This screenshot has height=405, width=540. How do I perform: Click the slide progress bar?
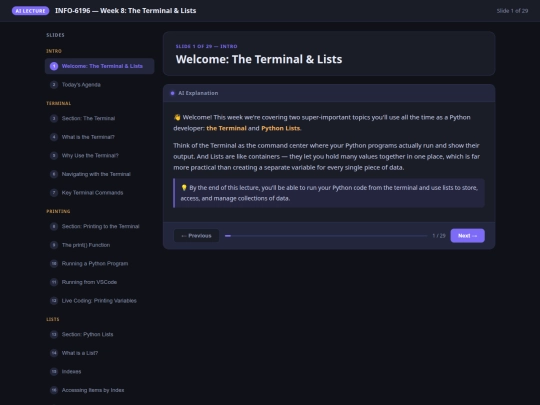point(326,236)
